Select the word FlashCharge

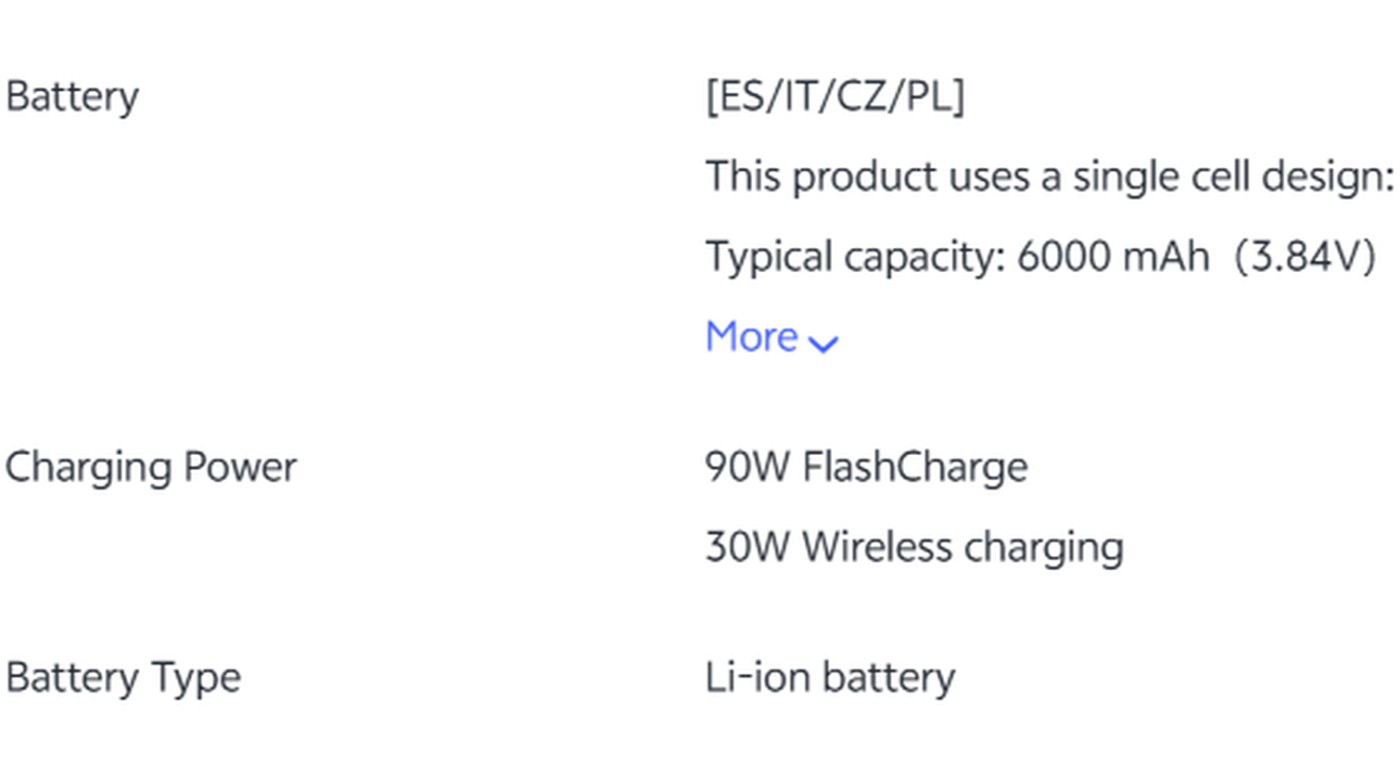915,467
